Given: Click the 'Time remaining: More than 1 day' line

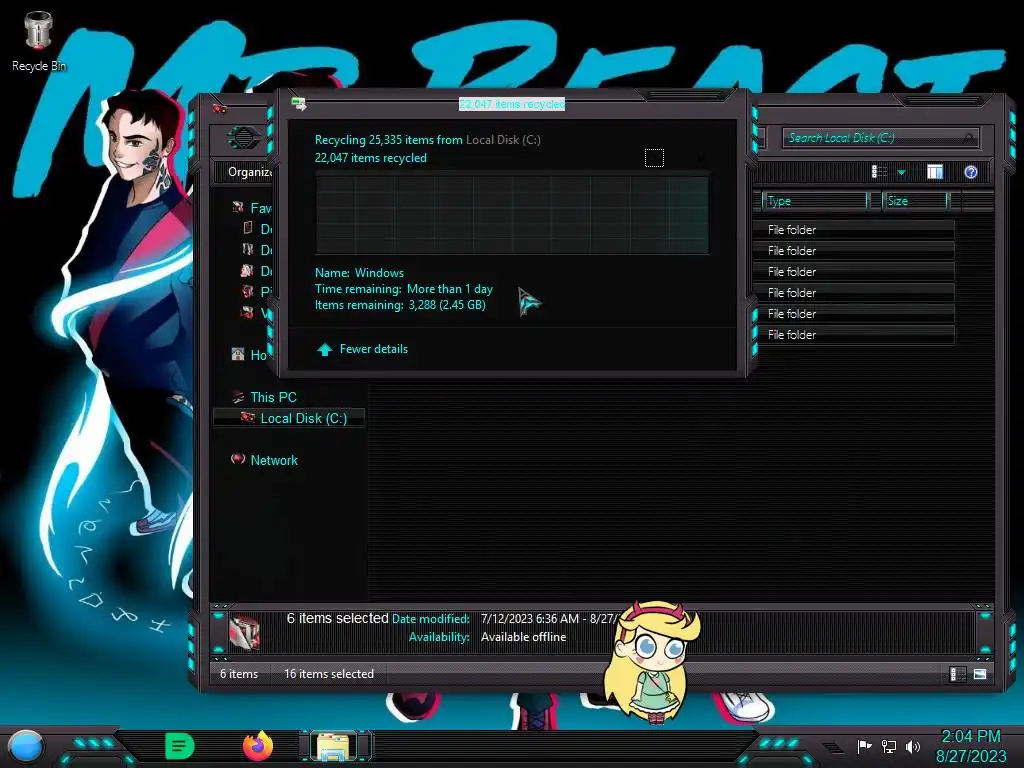Looking at the screenshot, I should click(404, 289).
